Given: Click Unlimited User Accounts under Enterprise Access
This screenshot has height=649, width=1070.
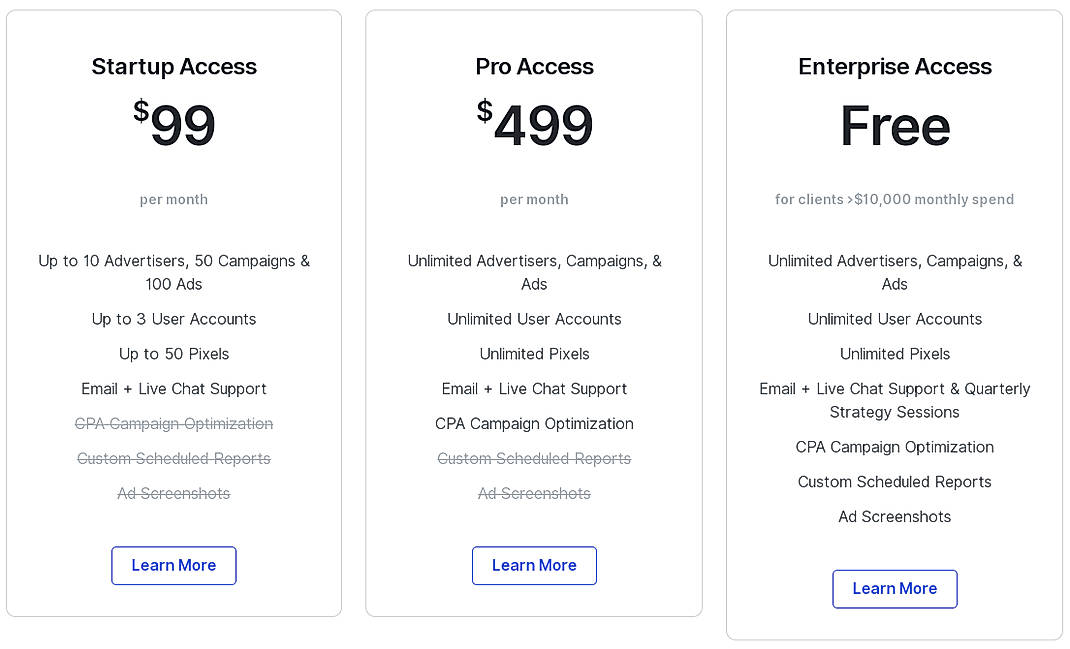Looking at the screenshot, I should coord(894,318).
